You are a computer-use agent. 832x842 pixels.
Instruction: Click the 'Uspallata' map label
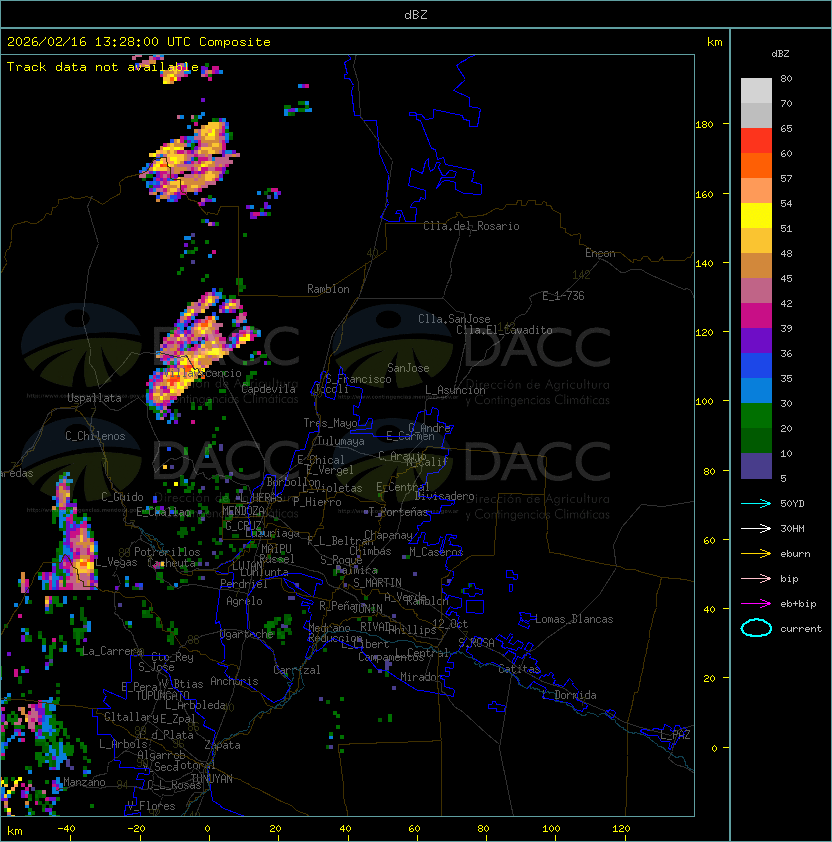(95, 398)
